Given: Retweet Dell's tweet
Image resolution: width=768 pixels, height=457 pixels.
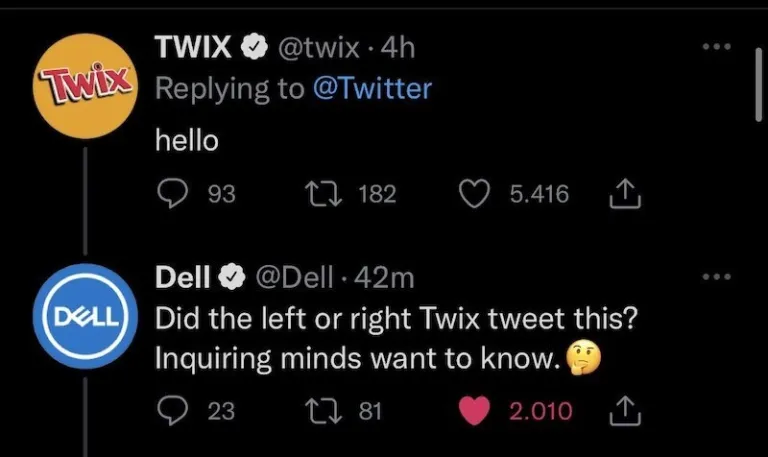Looking at the screenshot, I should (x=320, y=410).
